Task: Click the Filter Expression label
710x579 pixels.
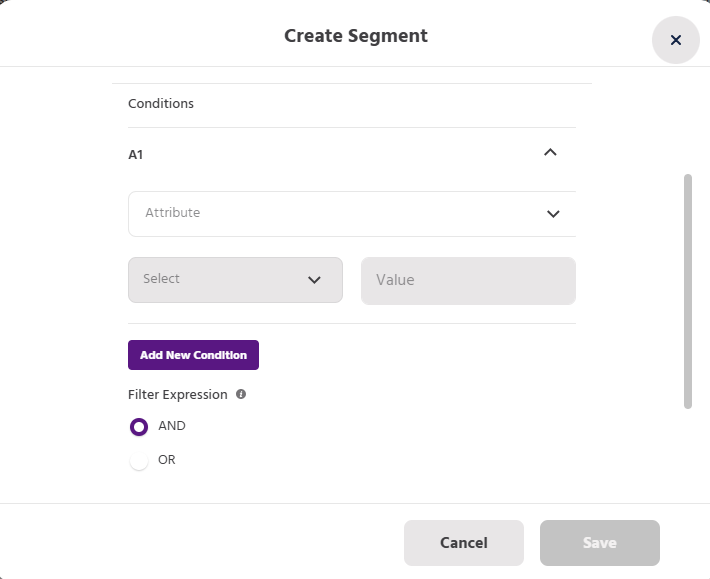Action: (178, 394)
